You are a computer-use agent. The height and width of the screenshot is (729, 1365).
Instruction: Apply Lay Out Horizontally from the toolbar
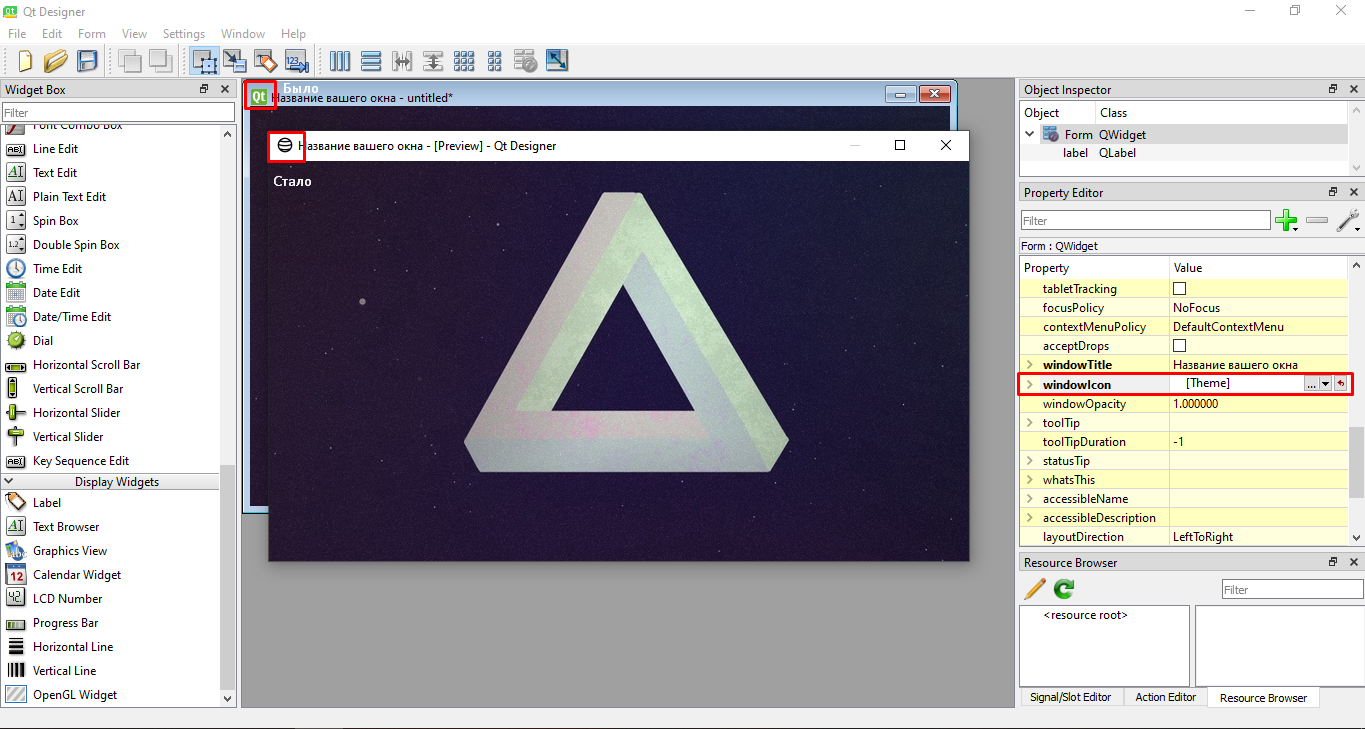340,61
